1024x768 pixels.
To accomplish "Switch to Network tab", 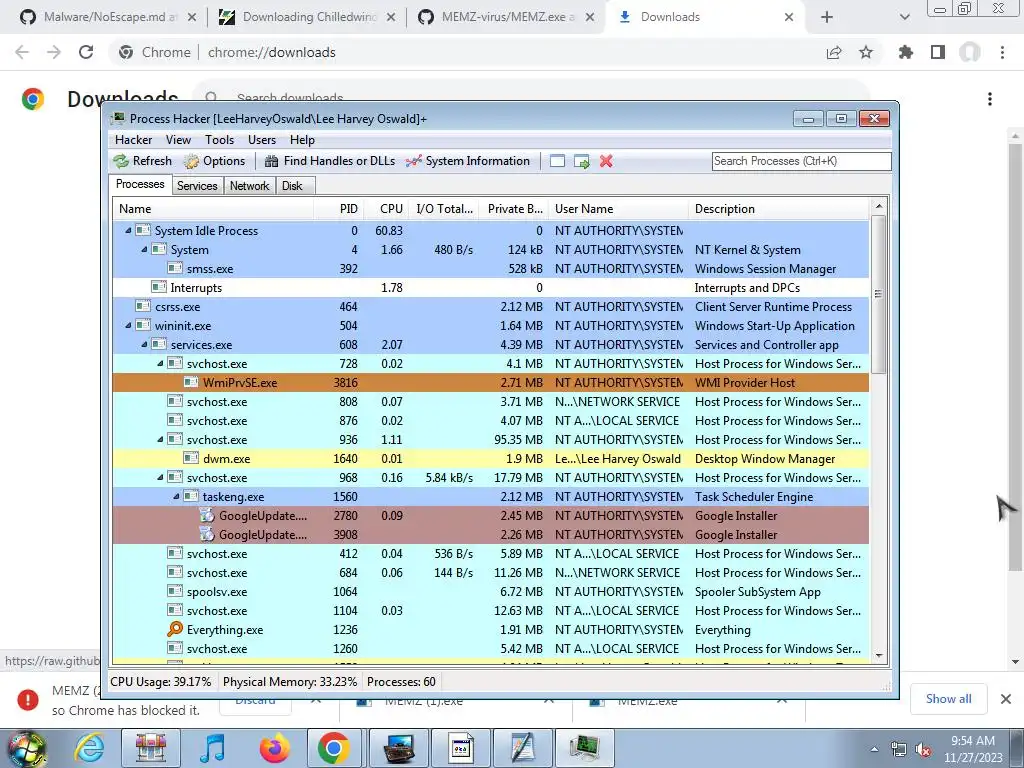I will point(249,186).
